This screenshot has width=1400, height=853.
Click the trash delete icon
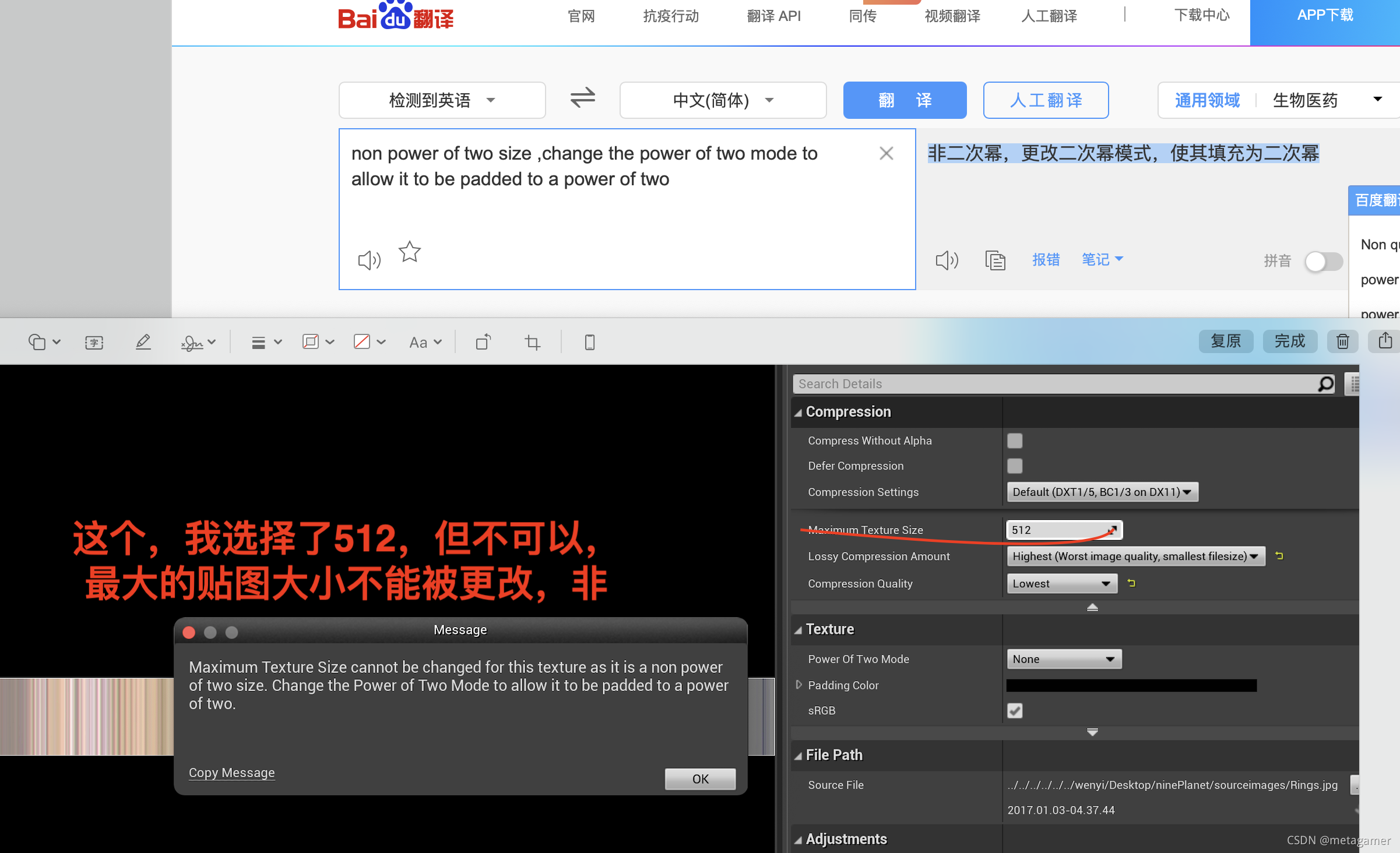click(1342, 341)
